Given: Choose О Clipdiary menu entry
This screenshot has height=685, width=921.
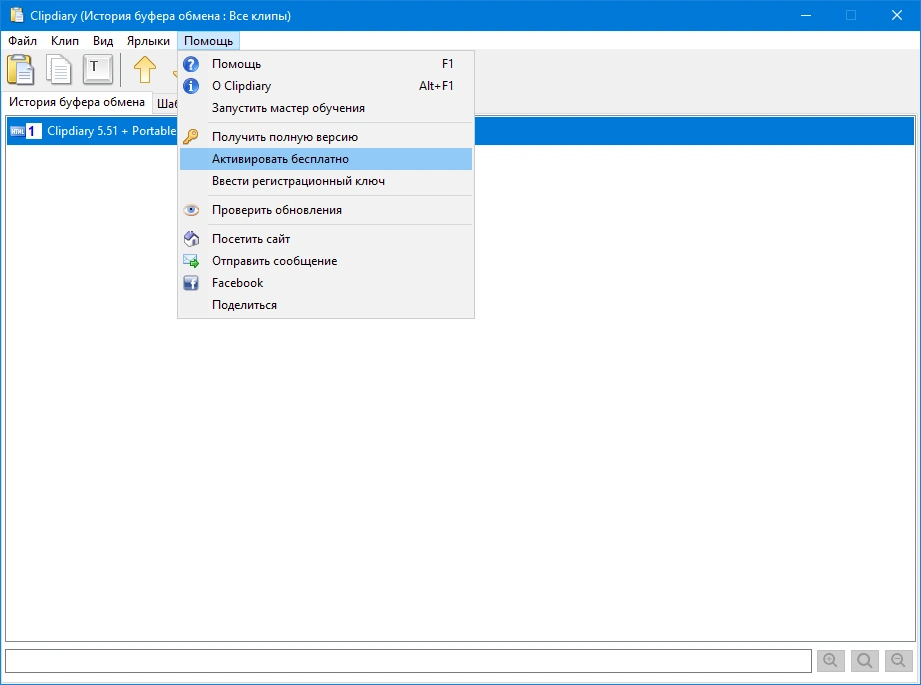Looking at the screenshot, I should pyautogui.click(x=326, y=86).
